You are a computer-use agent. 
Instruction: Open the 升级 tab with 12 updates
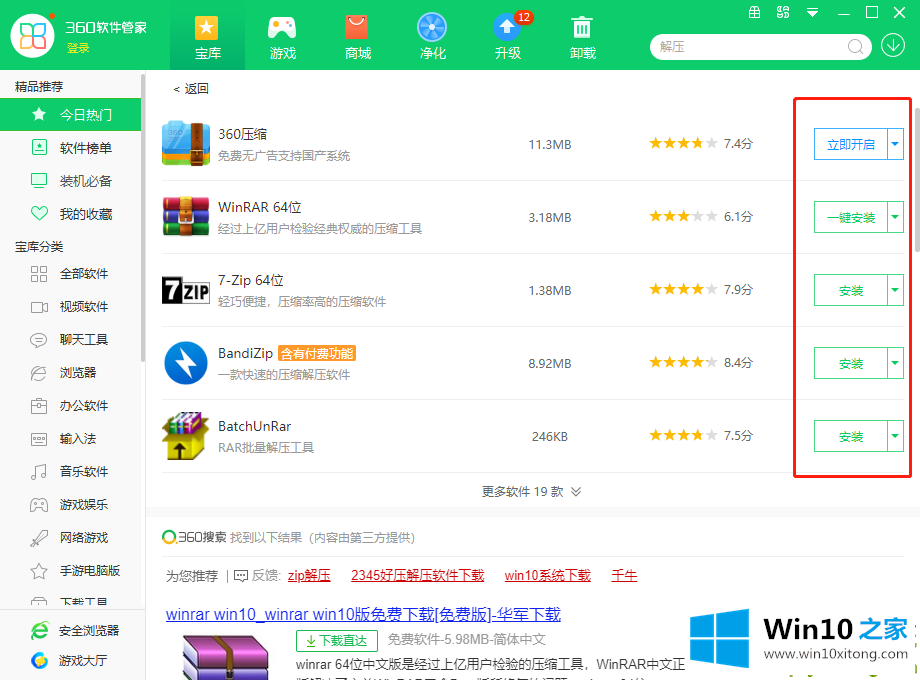pos(508,38)
